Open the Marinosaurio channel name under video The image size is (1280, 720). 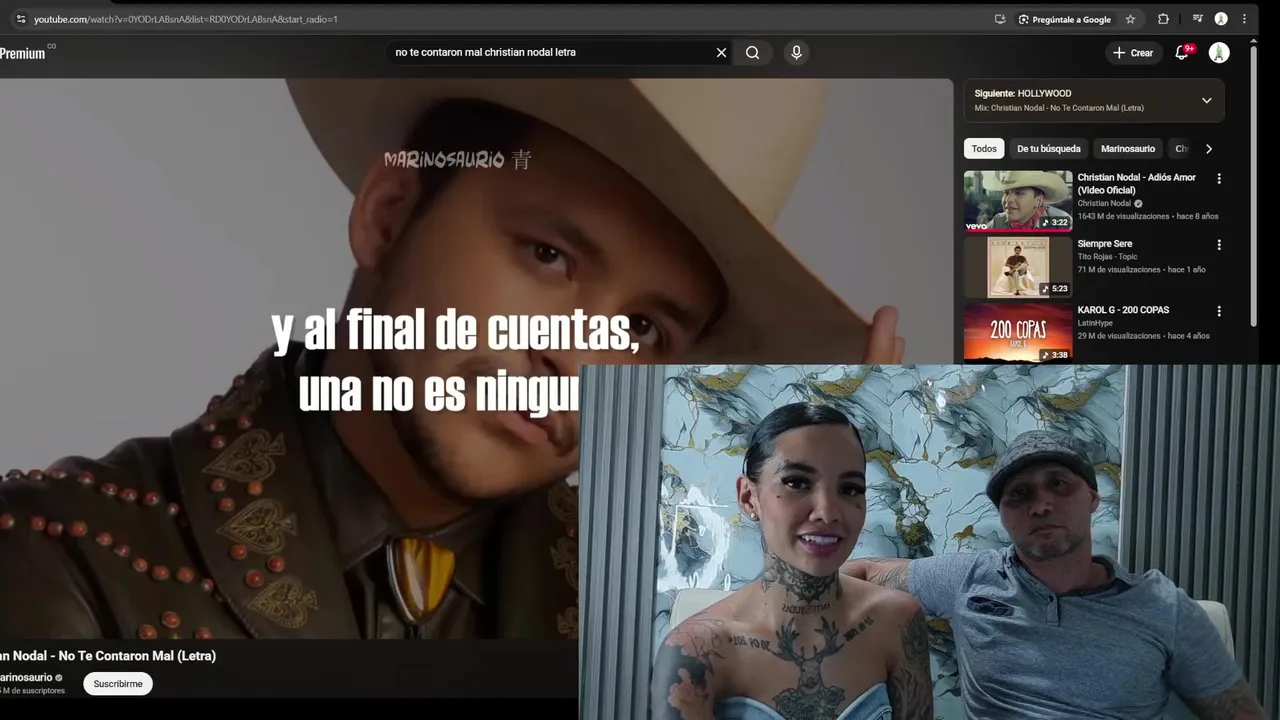pos(27,677)
